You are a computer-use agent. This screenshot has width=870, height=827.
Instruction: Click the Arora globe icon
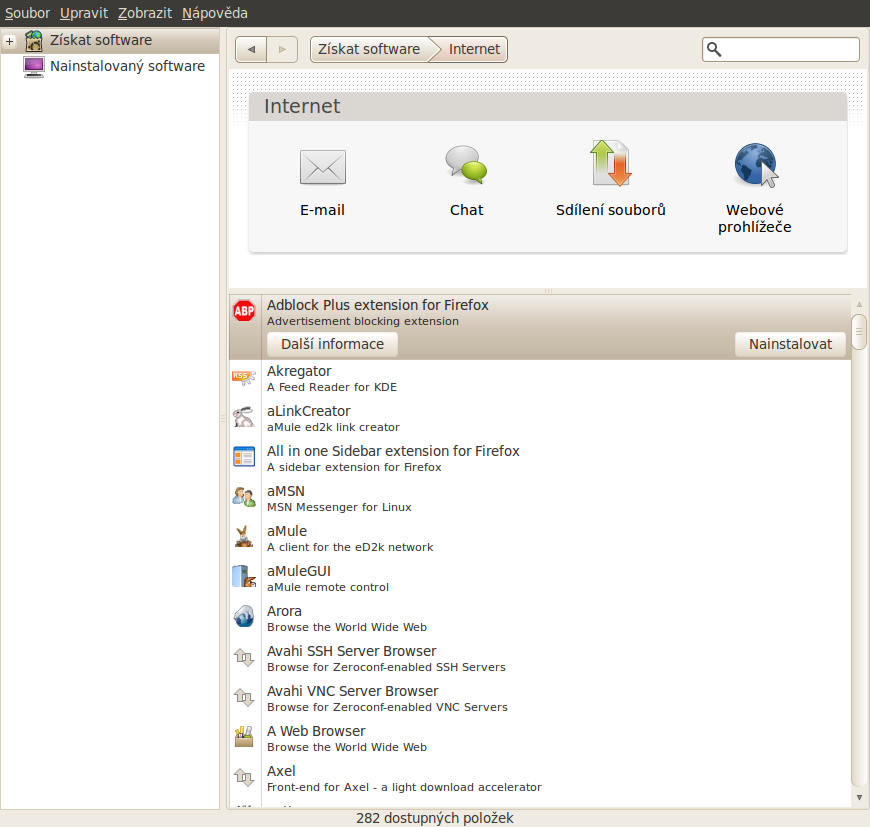[244, 616]
